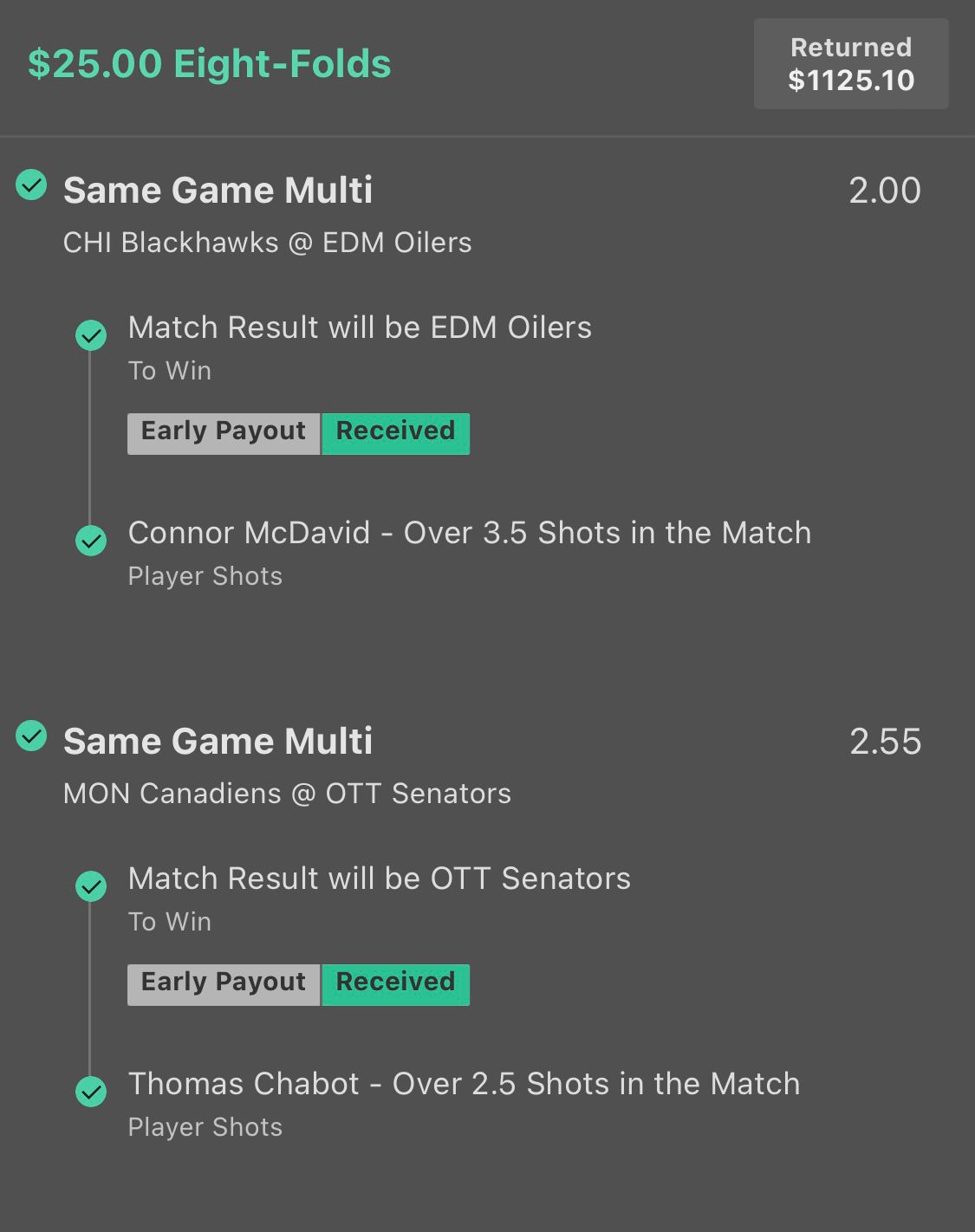The height and width of the screenshot is (1232, 975).
Task: Select Thomas Chabot Over 2.5 Shots selection
Action: click(465, 1084)
